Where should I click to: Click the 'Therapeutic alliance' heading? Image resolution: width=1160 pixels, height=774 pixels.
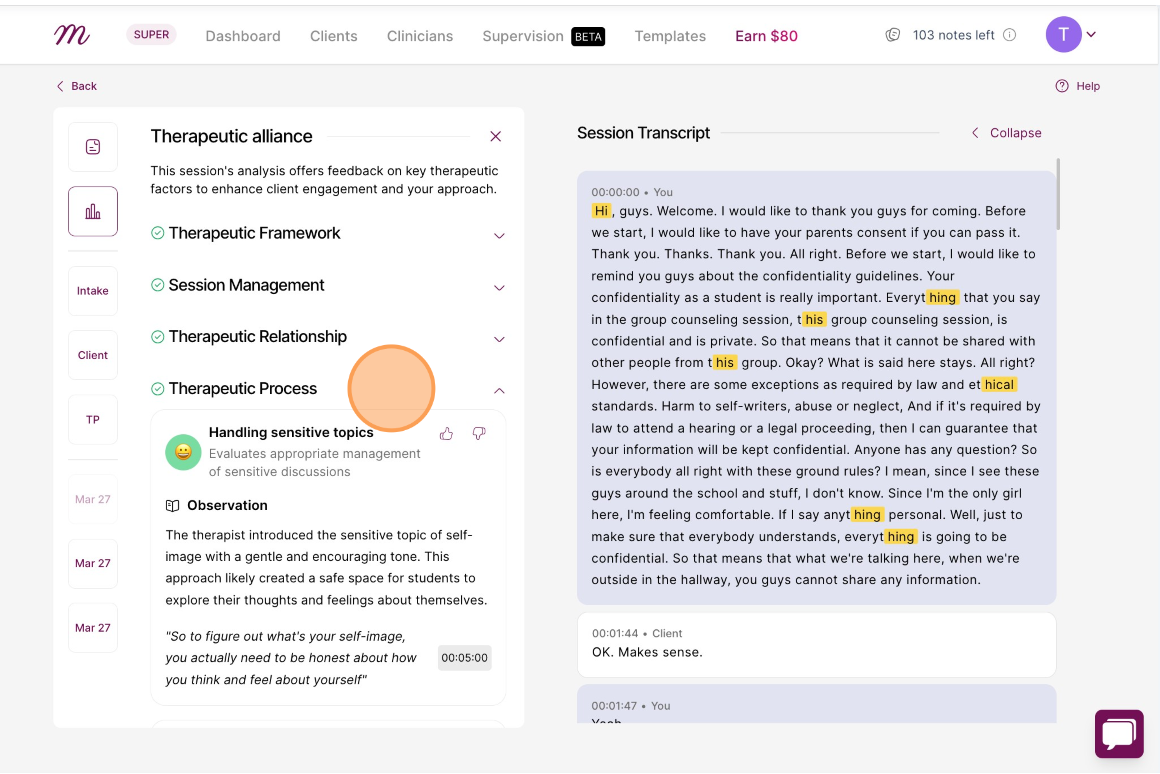point(232,136)
